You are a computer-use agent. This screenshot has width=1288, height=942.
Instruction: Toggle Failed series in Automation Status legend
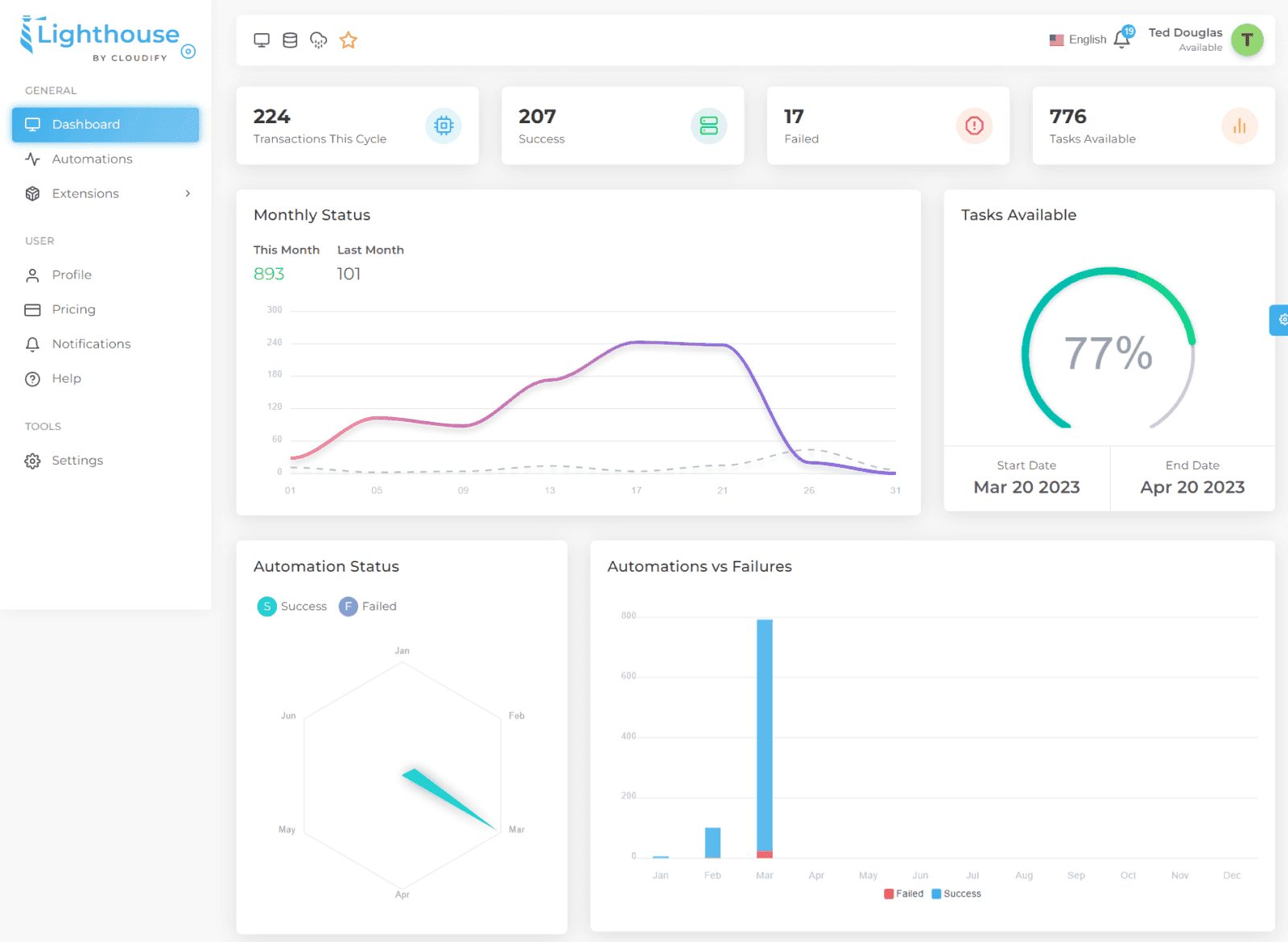(x=367, y=606)
